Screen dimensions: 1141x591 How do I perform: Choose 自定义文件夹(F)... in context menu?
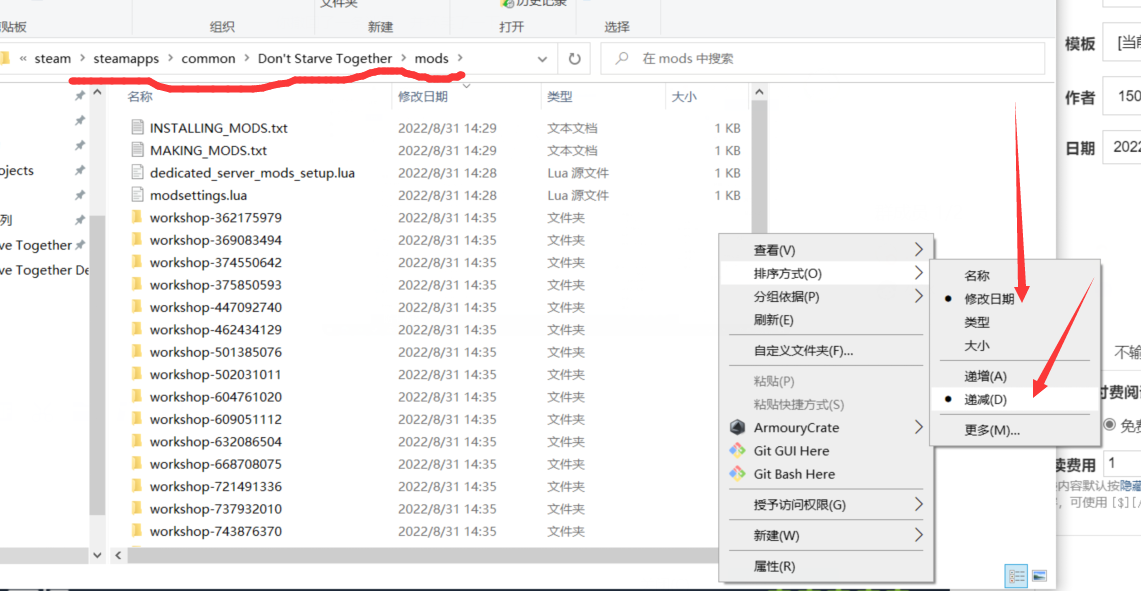(x=827, y=351)
